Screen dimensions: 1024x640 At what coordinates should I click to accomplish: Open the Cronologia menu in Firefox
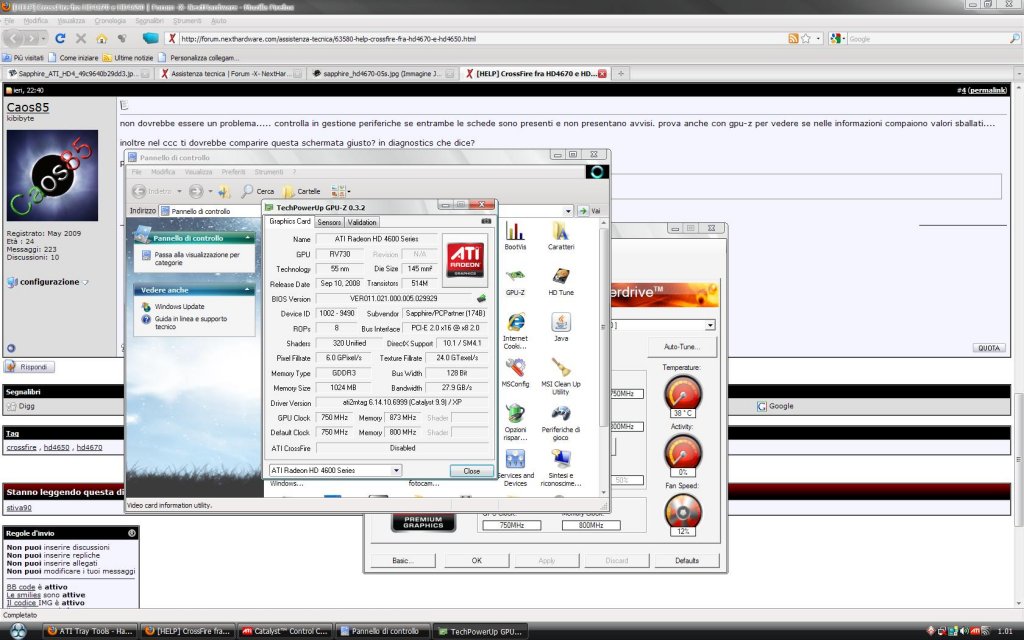click(x=110, y=21)
